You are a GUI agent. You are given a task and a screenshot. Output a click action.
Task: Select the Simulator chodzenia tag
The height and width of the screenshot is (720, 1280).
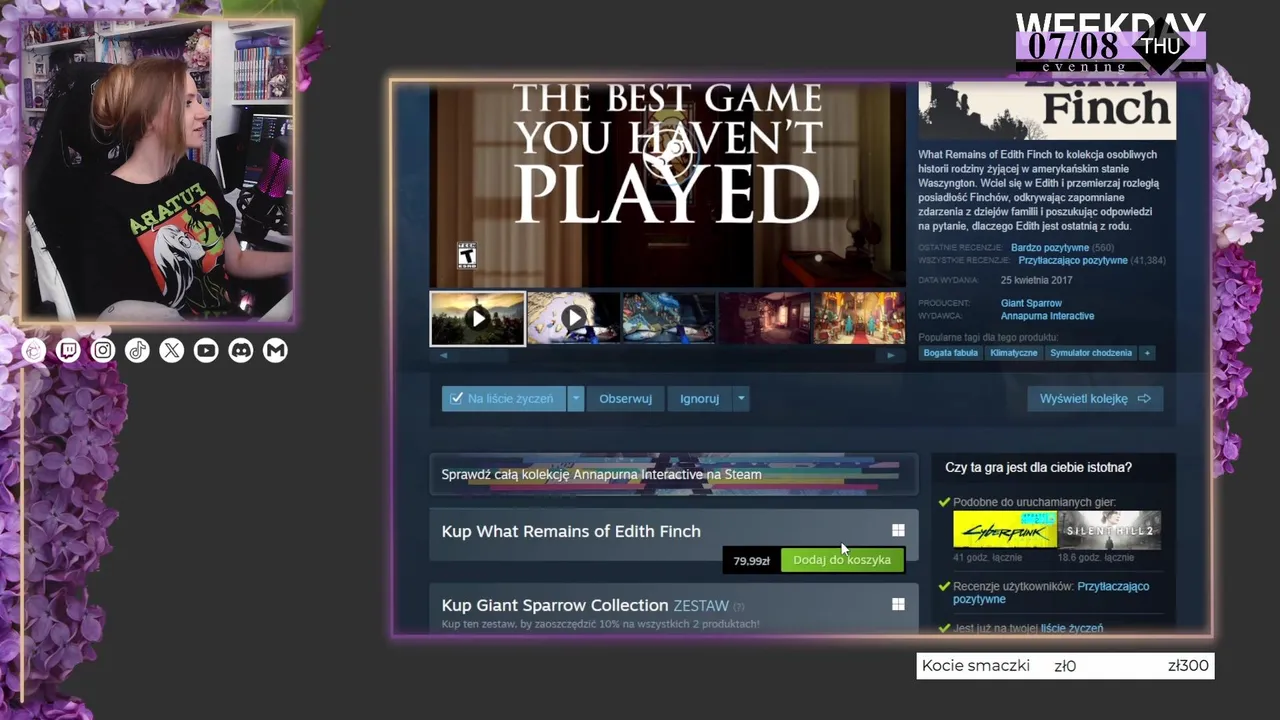[x=1091, y=353]
